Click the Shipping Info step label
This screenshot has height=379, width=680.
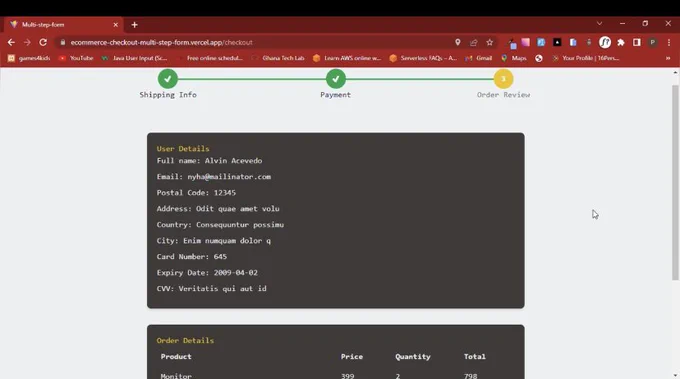pos(168,95)
